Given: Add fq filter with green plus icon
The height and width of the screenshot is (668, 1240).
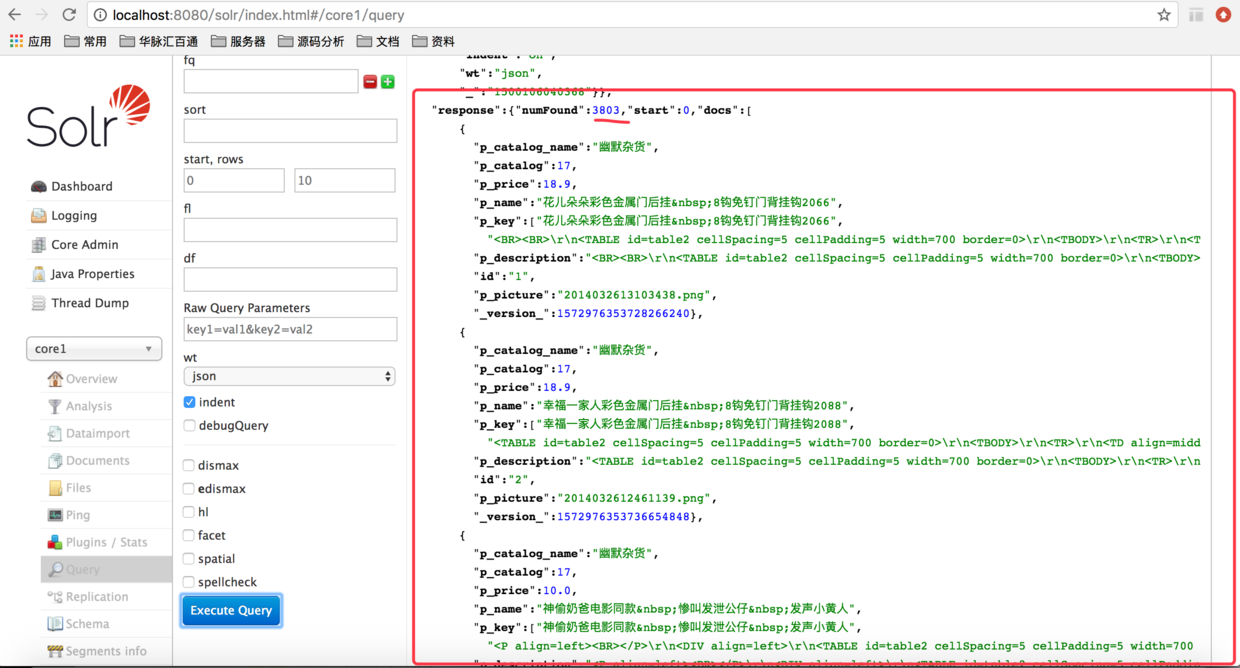Looking at the screenshot, I should pyautogui.click(x=388, y=82).
